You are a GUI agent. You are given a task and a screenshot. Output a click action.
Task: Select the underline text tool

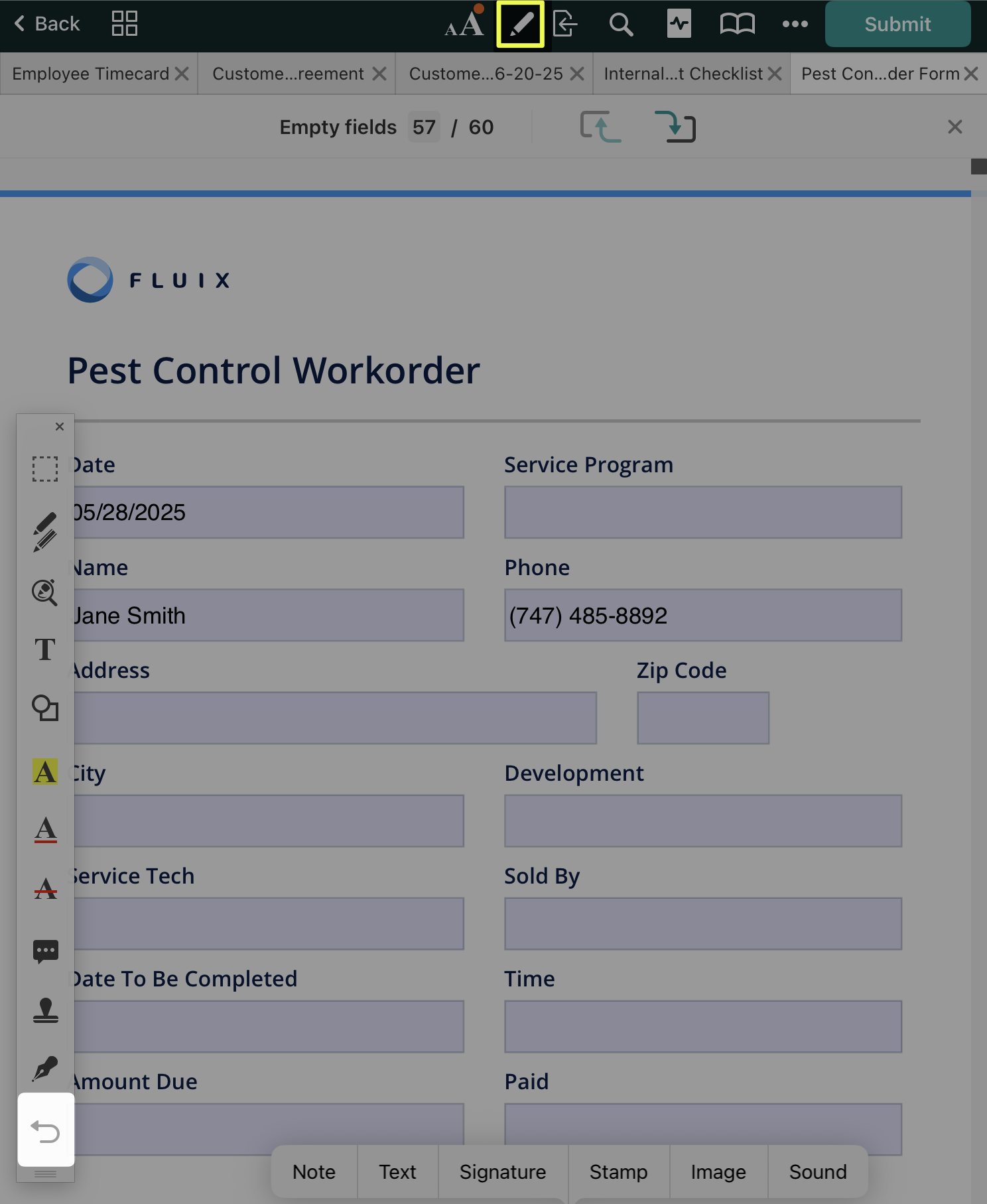(x=45, y=829)
